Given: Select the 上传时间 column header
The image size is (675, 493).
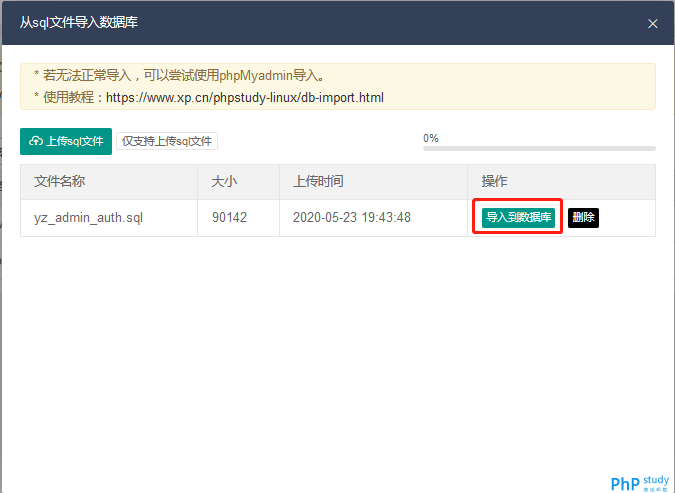Looking at the screenshot, I should click(318, 181).
